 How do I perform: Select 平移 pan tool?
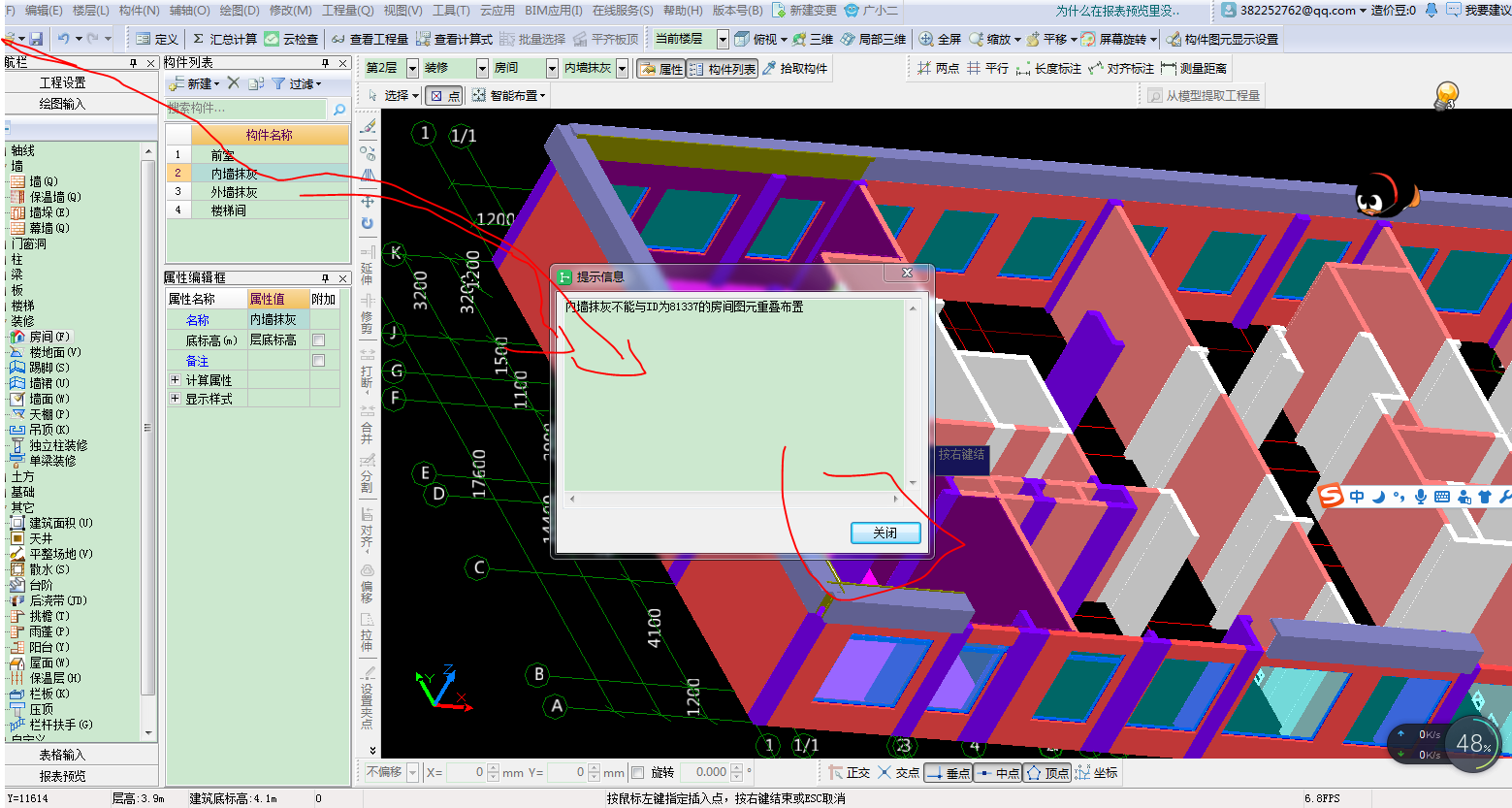(1046, 39)
